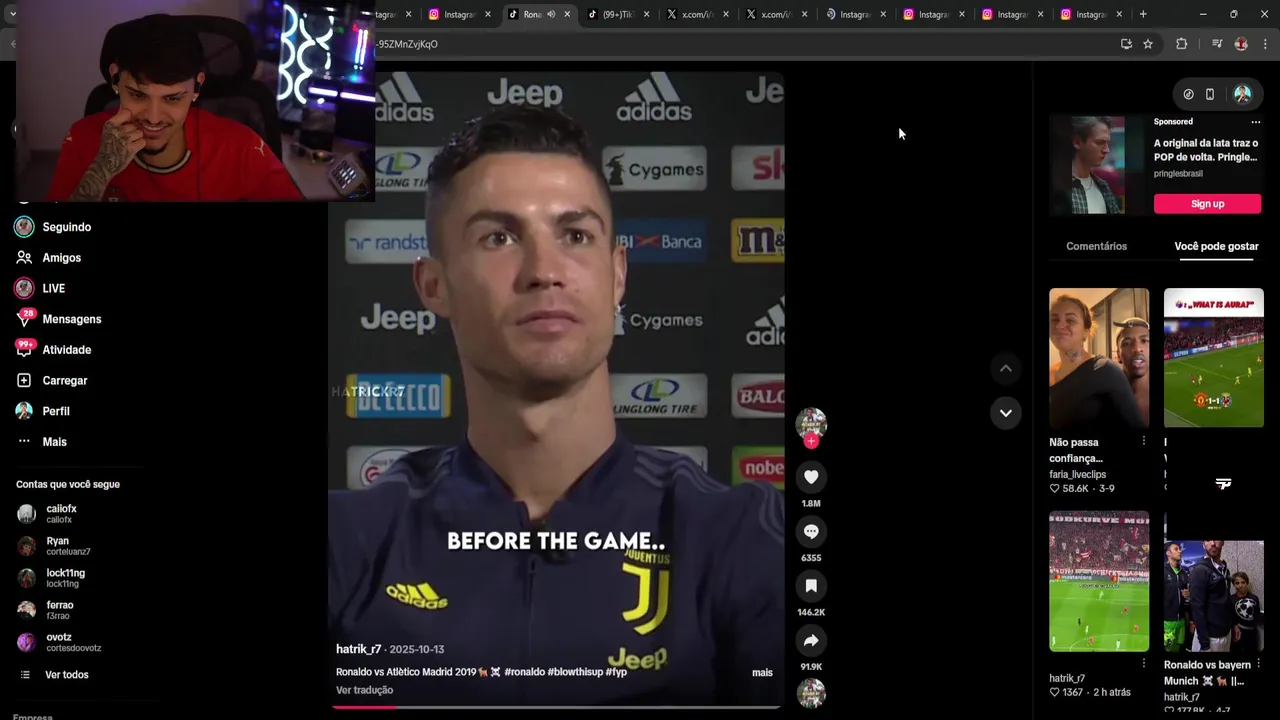The image size is (1280, 720).
Task: Open Chrome profile avatar
Action: point(1241,44)
